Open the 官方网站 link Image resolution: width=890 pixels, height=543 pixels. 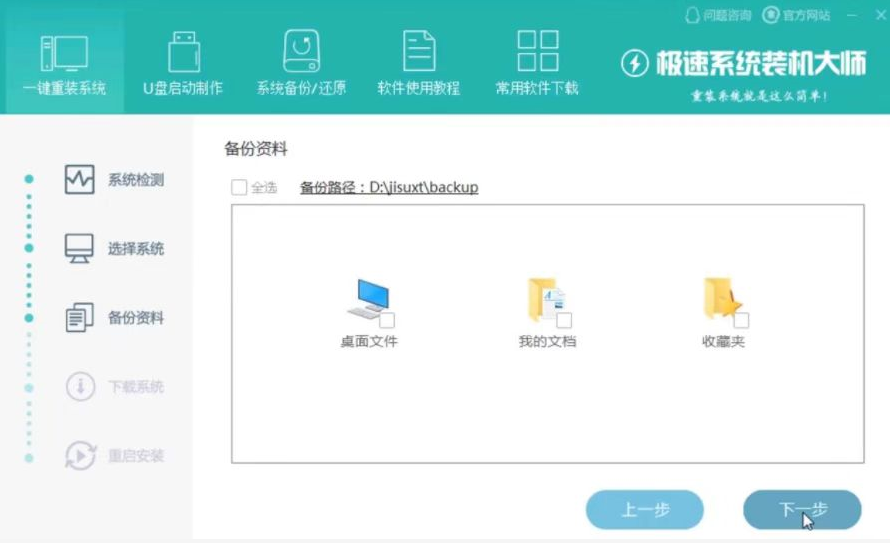click(797, 15)
